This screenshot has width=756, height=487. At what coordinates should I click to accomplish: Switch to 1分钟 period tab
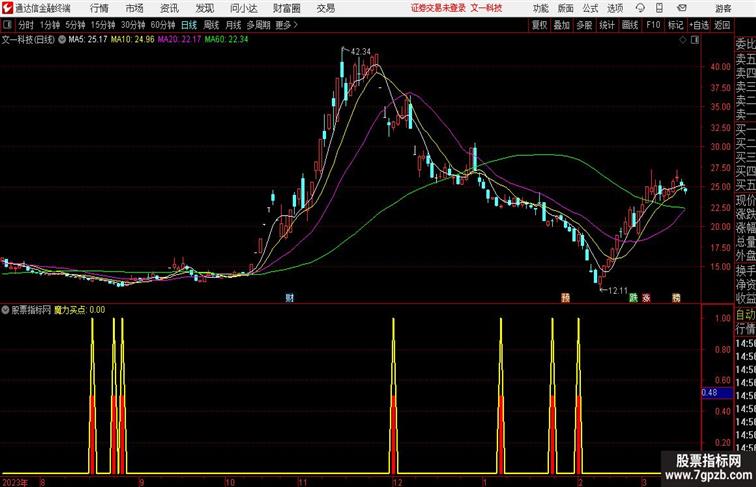pos(50,25)
